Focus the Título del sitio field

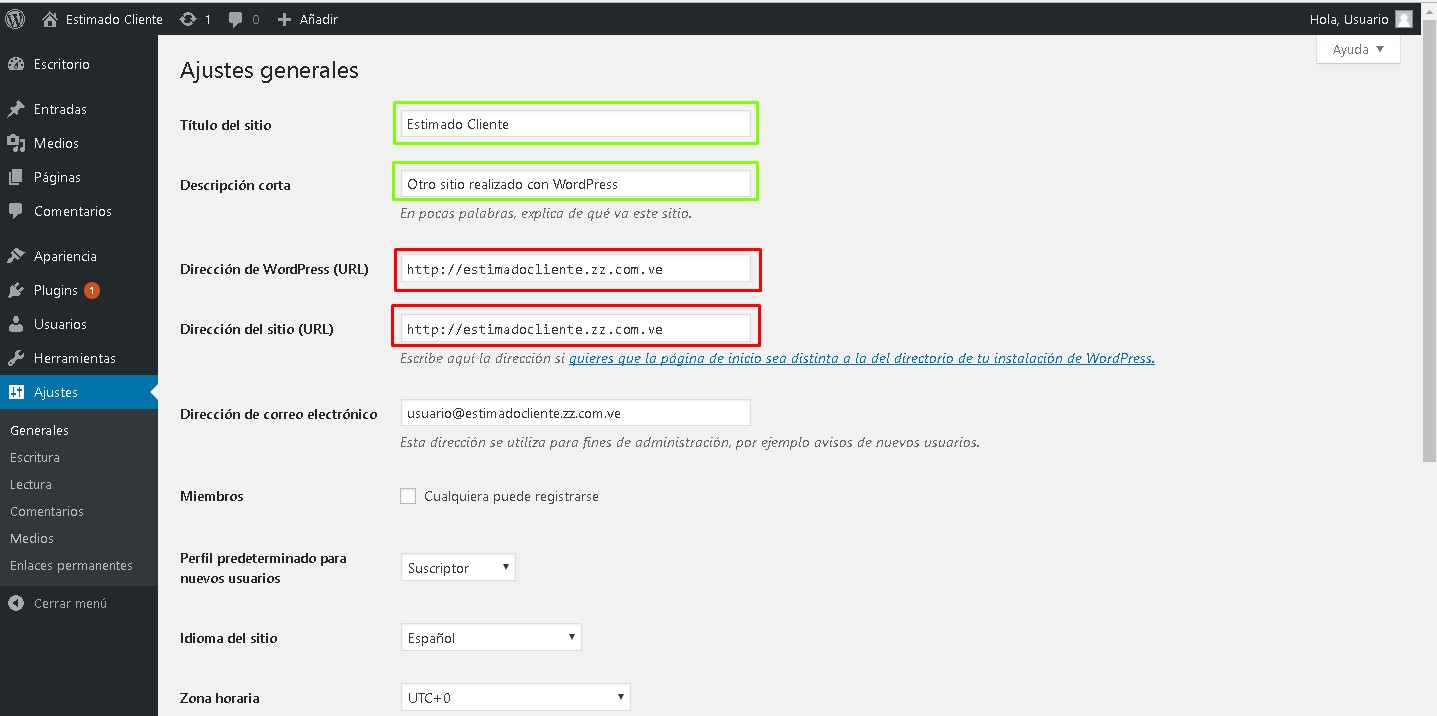(x=575, y=124)
